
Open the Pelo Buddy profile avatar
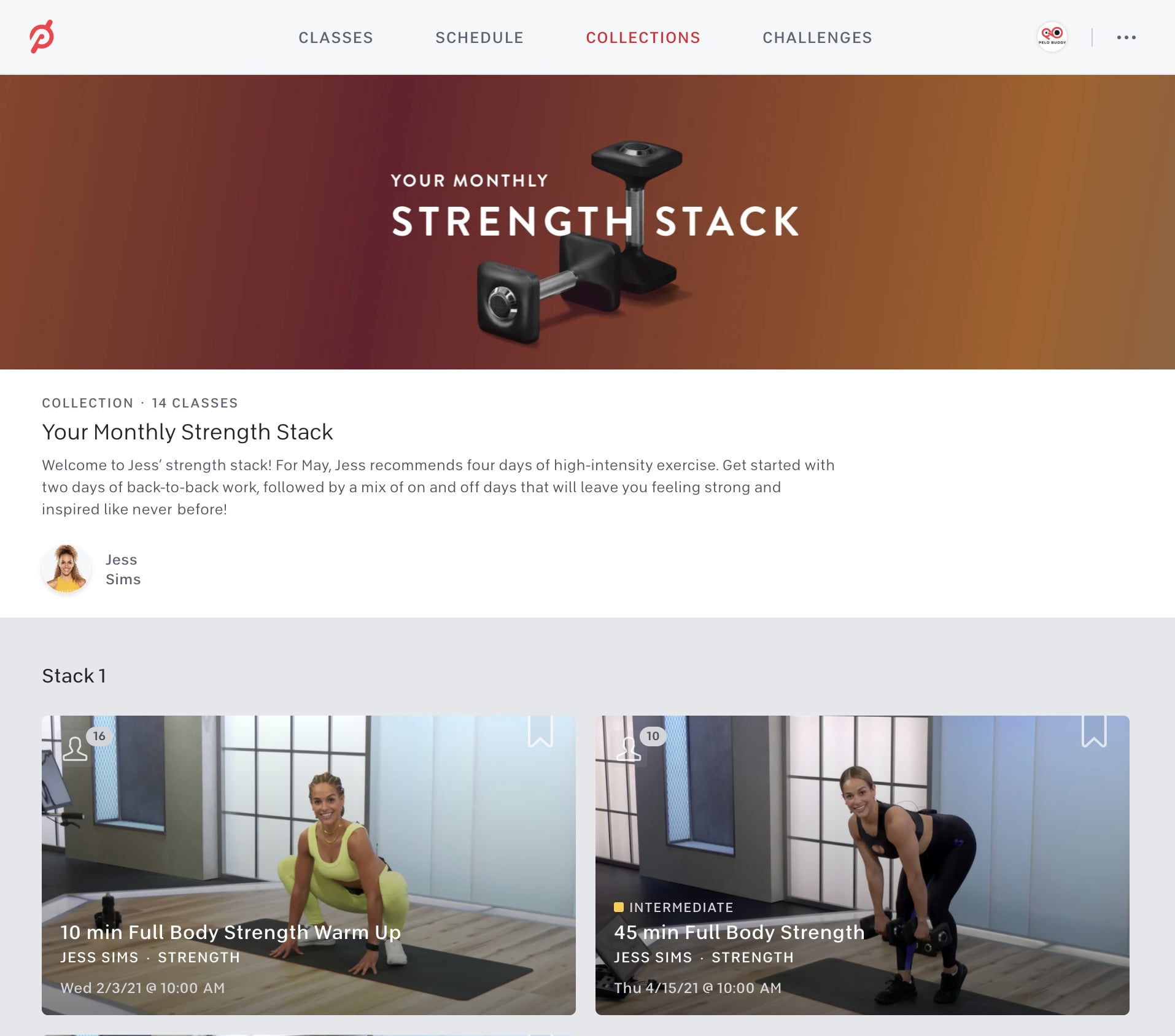point(1052,37)
